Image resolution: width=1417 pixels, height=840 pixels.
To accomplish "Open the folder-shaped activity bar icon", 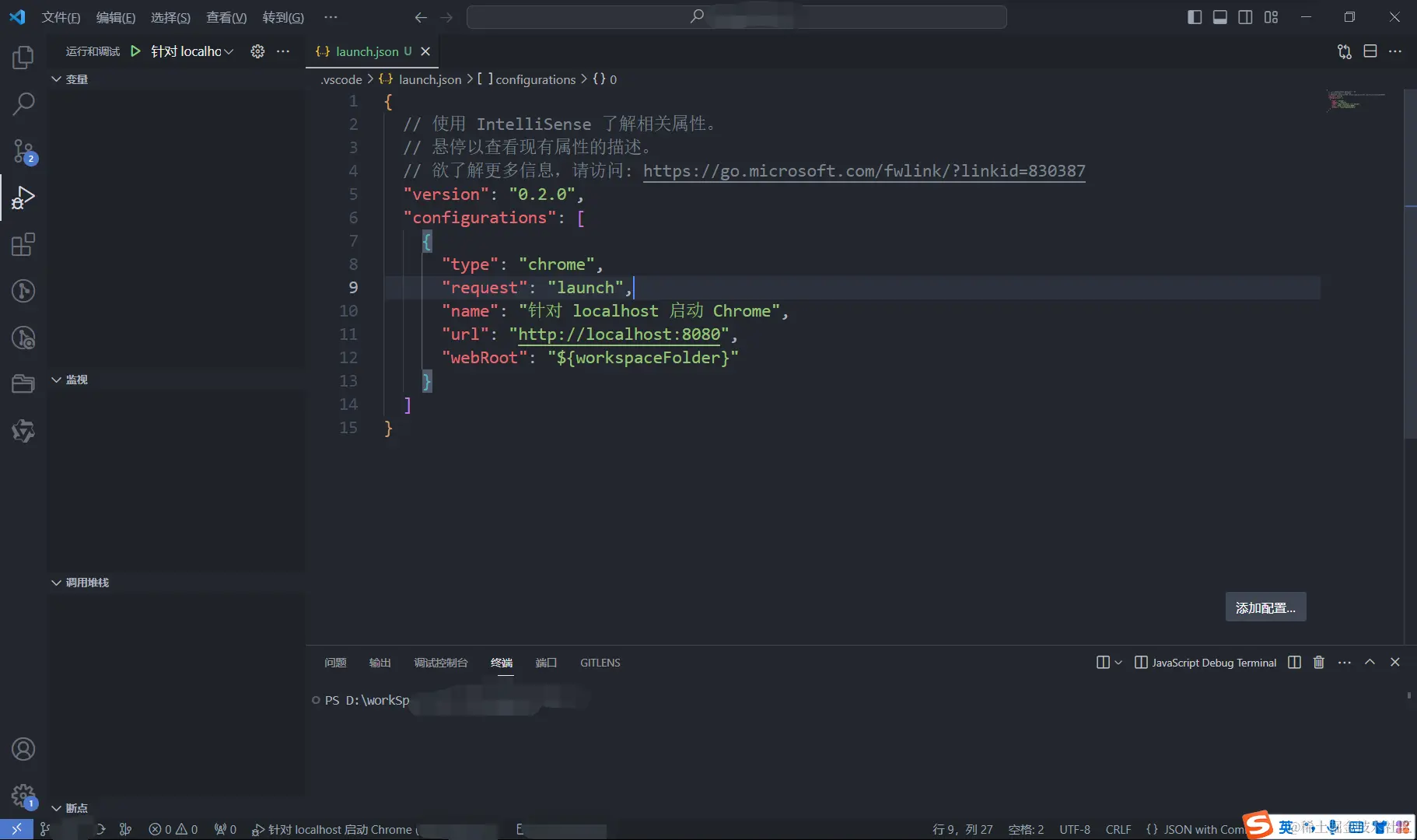I will coord(23,384).
